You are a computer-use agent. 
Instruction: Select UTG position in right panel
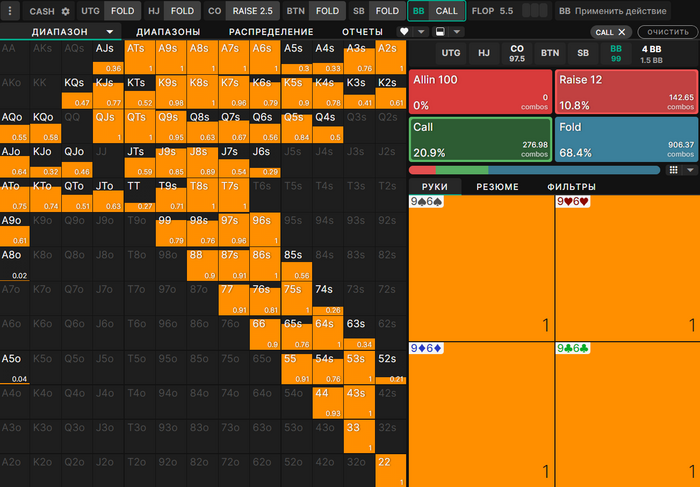pyautogui.click(x=451, y=53)
